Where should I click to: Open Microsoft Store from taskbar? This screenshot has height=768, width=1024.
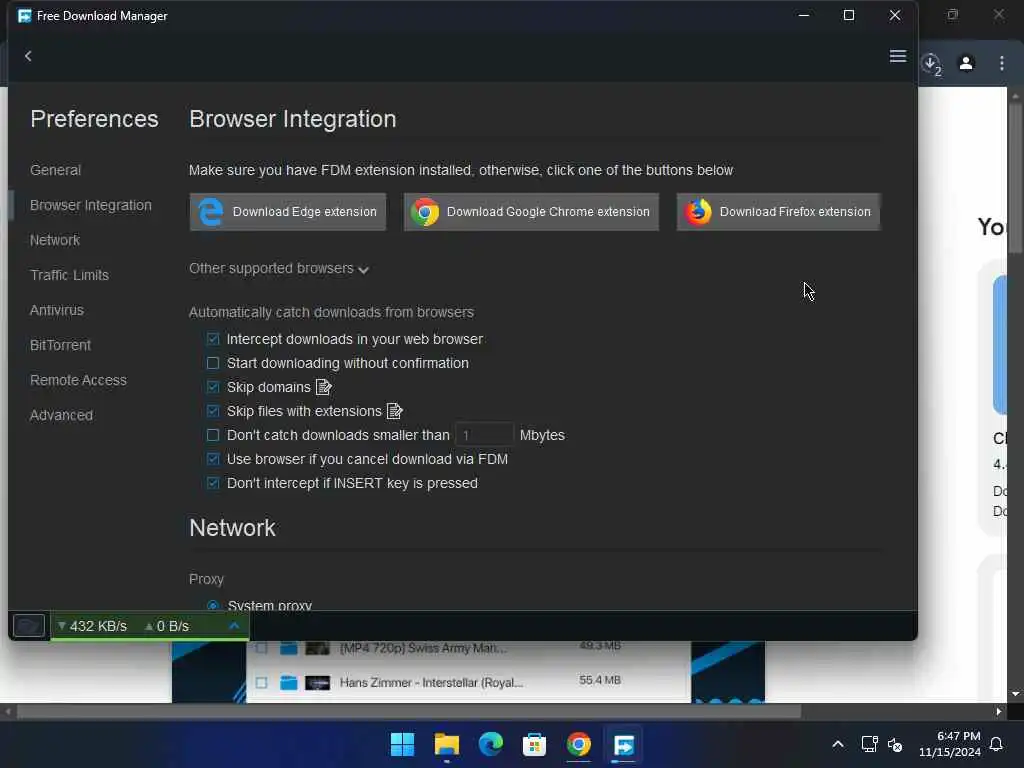pos(534,744)
